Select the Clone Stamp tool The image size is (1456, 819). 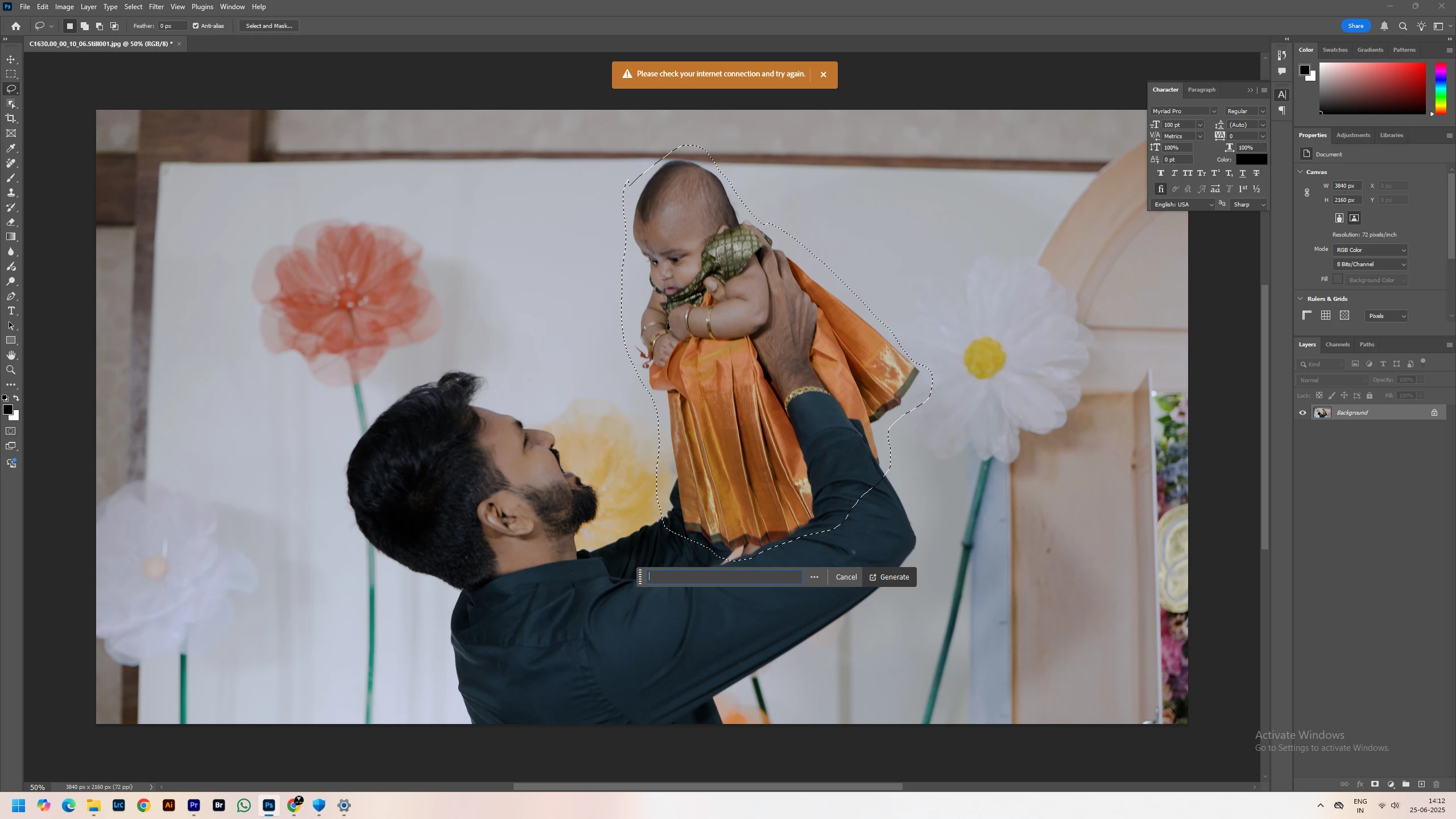click(11, 193)
